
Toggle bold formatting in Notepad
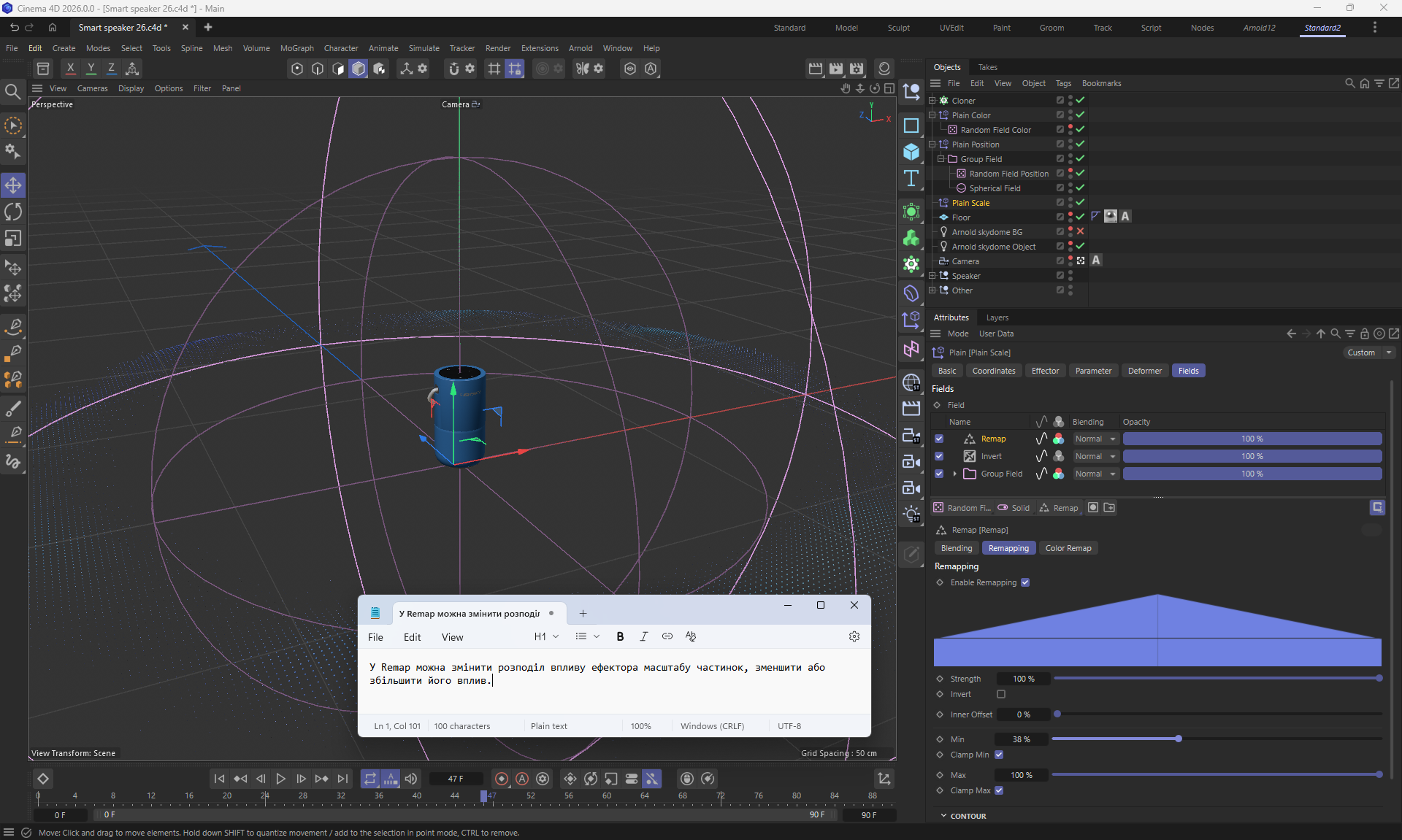point(620,636)
